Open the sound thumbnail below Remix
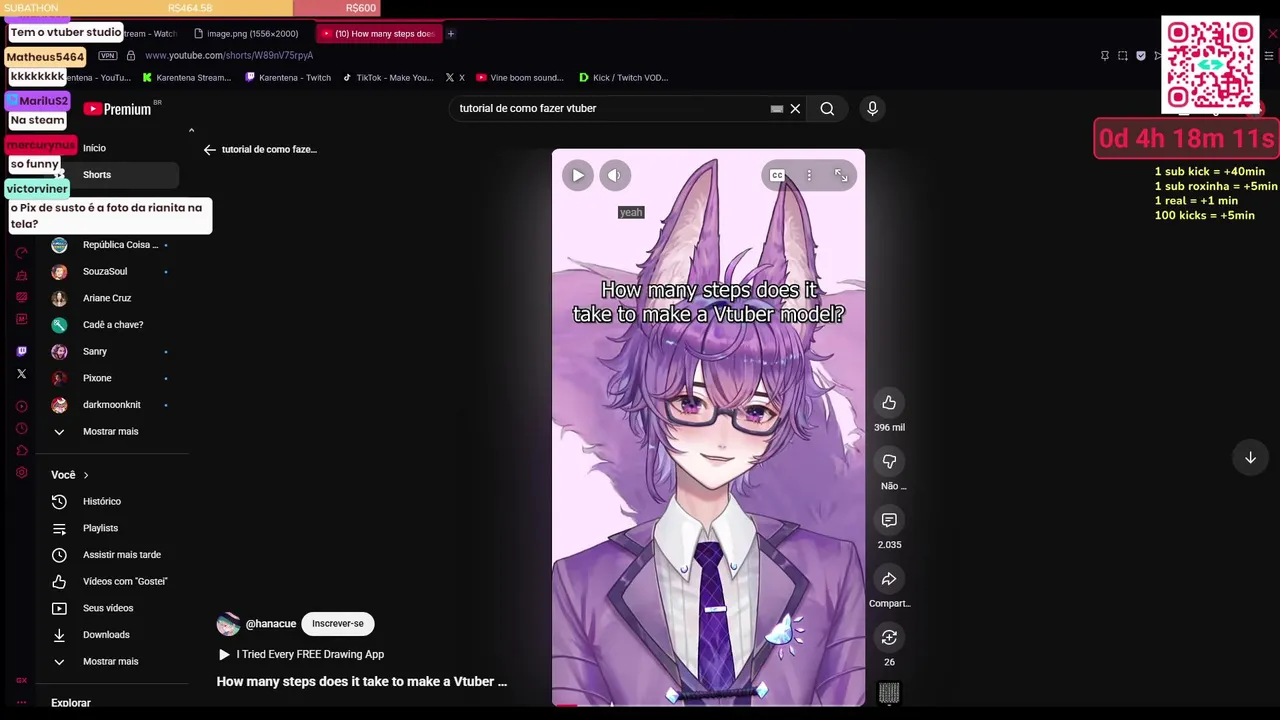The width and height of the screenshot is (1280, 720). click(889, 692)
